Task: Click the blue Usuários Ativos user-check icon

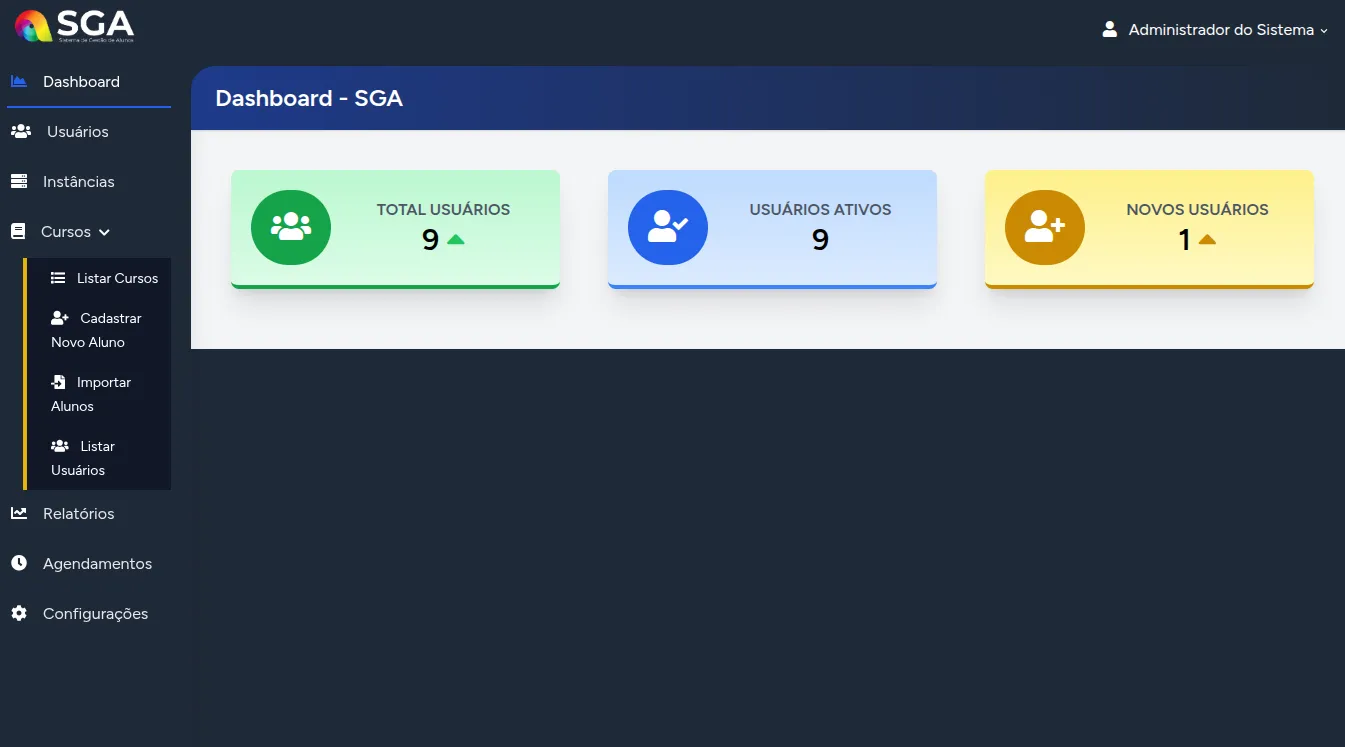Action: coord(668,228)
